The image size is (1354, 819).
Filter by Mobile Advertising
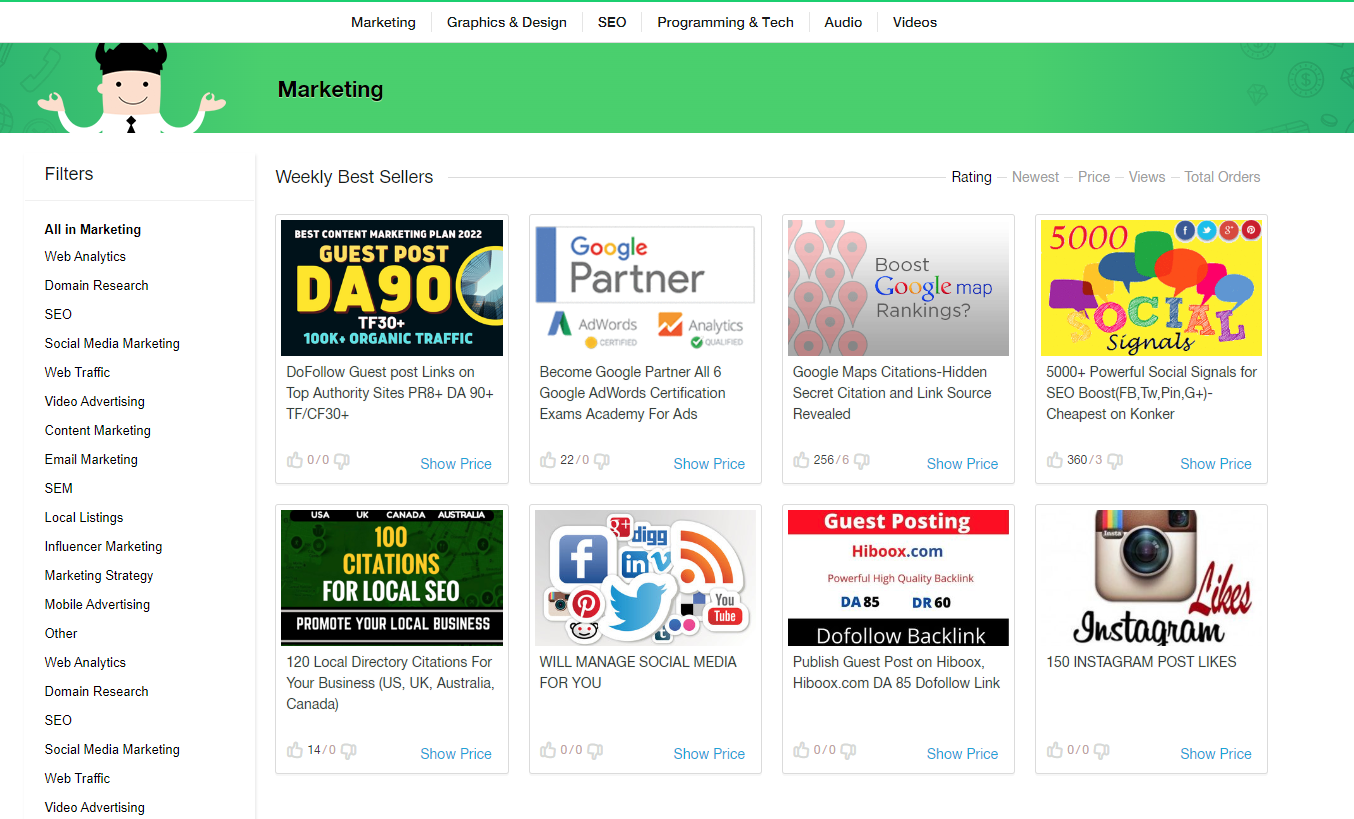97,604
